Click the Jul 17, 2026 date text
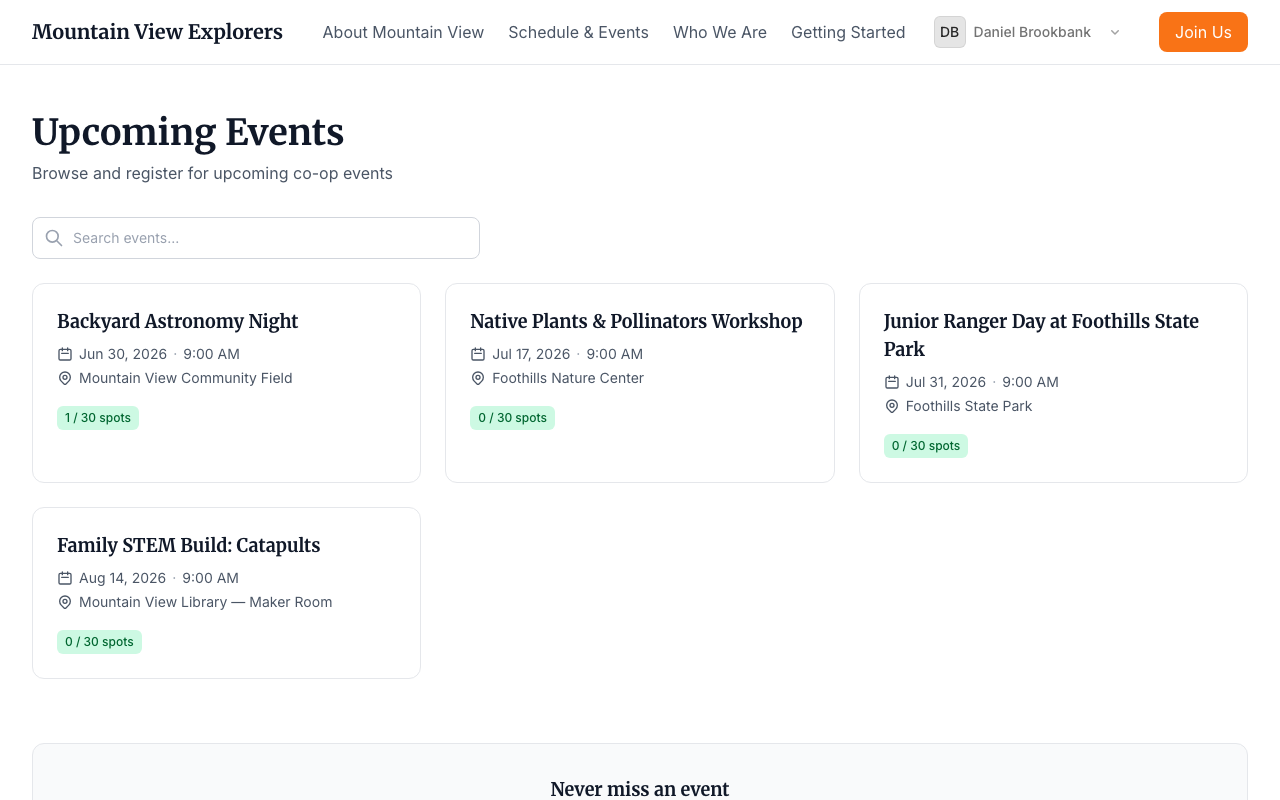This screenshot has height=800, width=1280. (531, 354)
